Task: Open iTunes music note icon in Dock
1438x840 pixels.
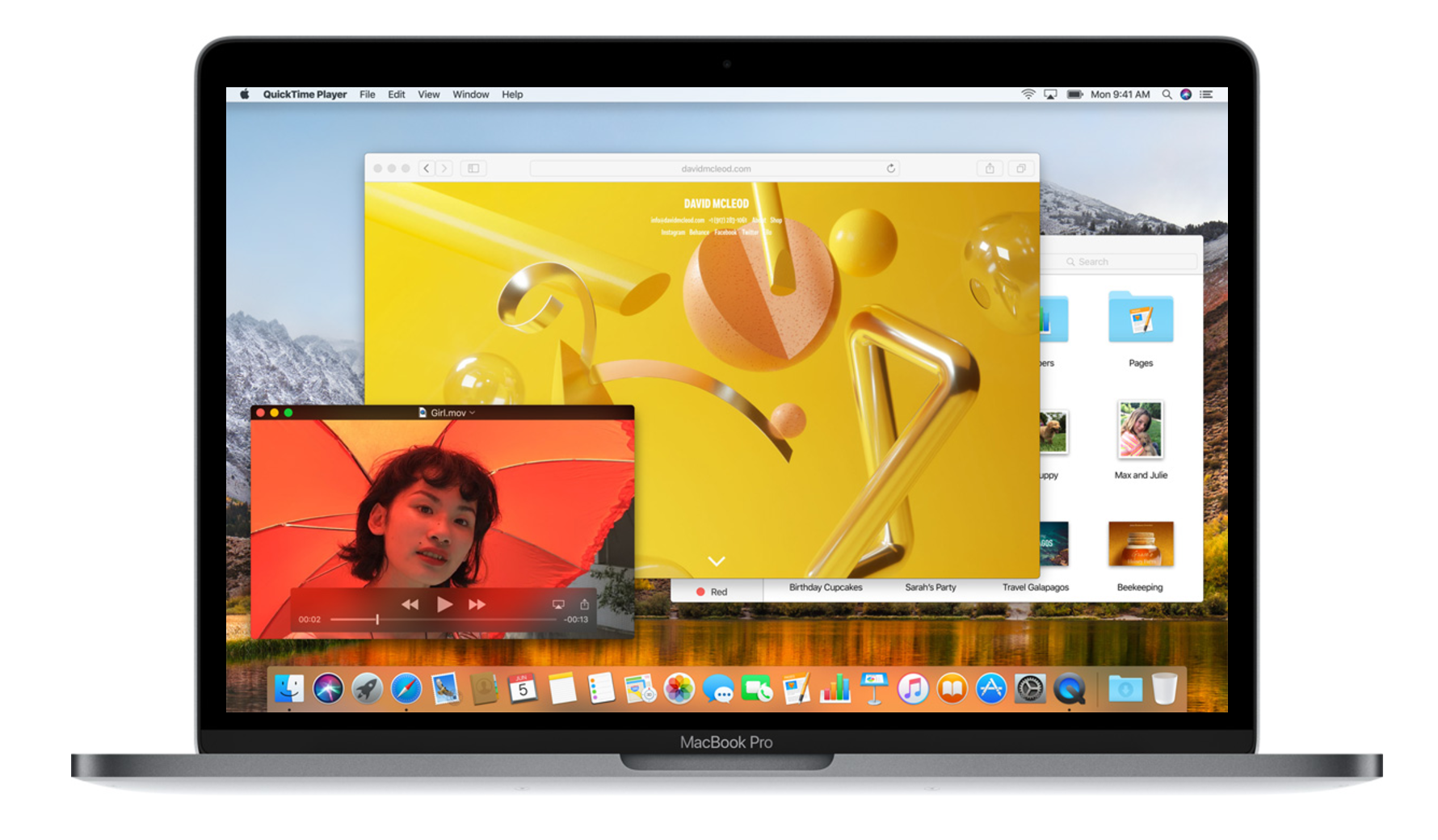Action: pyautogui.click(x=913, y=689)
